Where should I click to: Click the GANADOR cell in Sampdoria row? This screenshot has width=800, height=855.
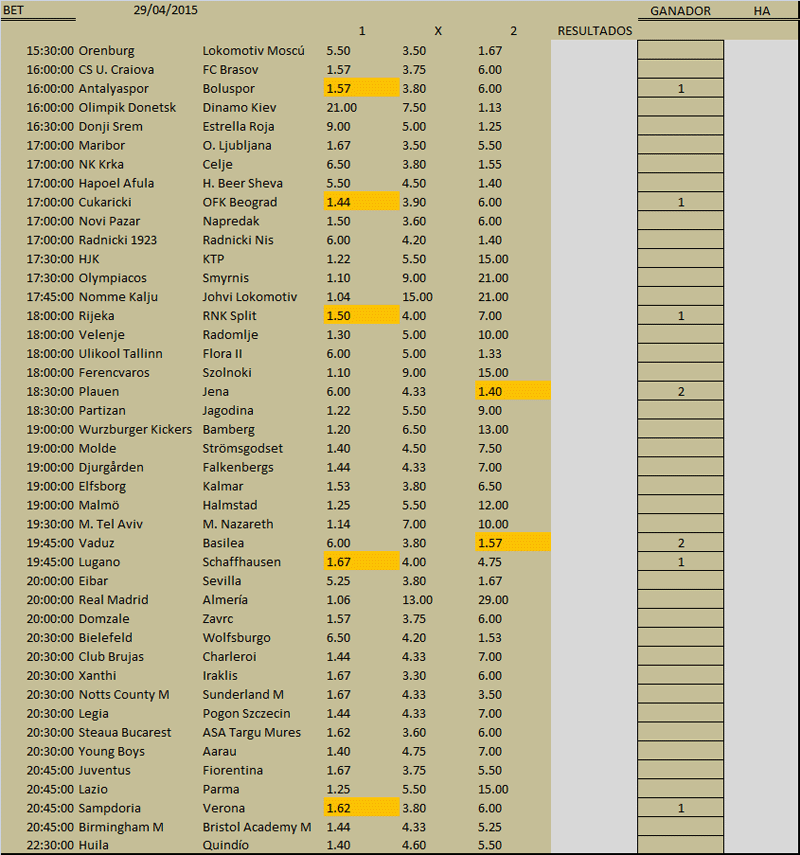tap(681, 808)
